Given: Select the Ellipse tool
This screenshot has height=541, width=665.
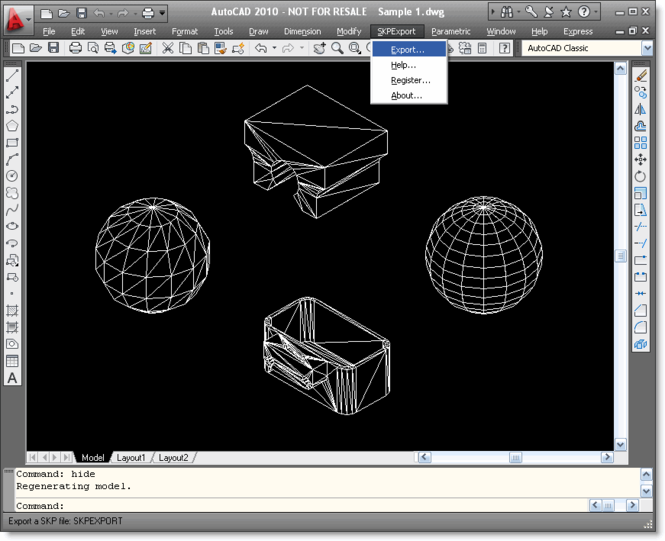Looking at the screenshot, I should 12,226.
